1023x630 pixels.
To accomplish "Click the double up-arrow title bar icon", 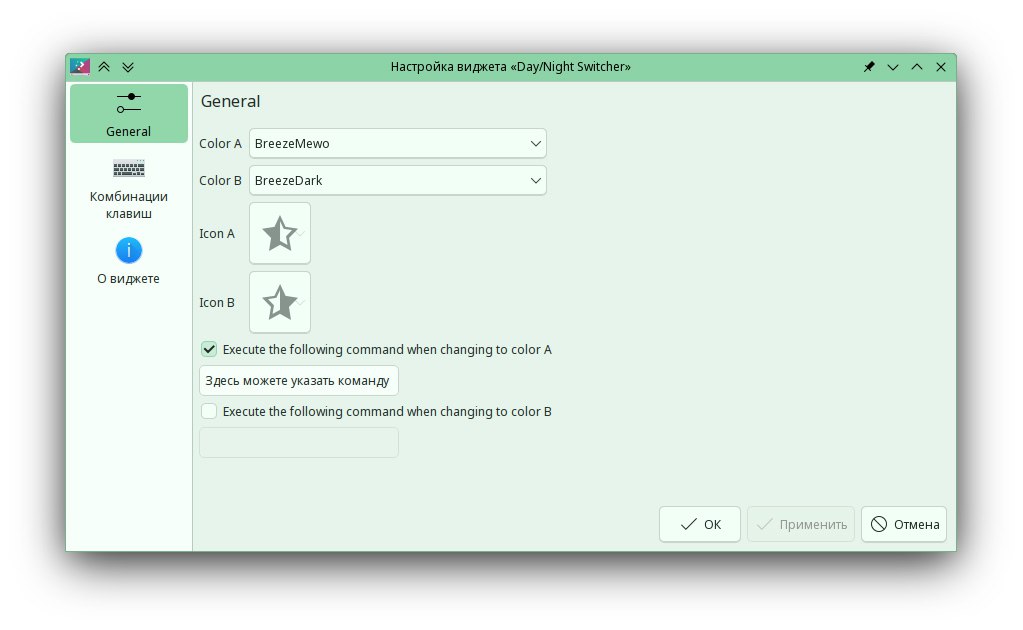I will point(104,67).
